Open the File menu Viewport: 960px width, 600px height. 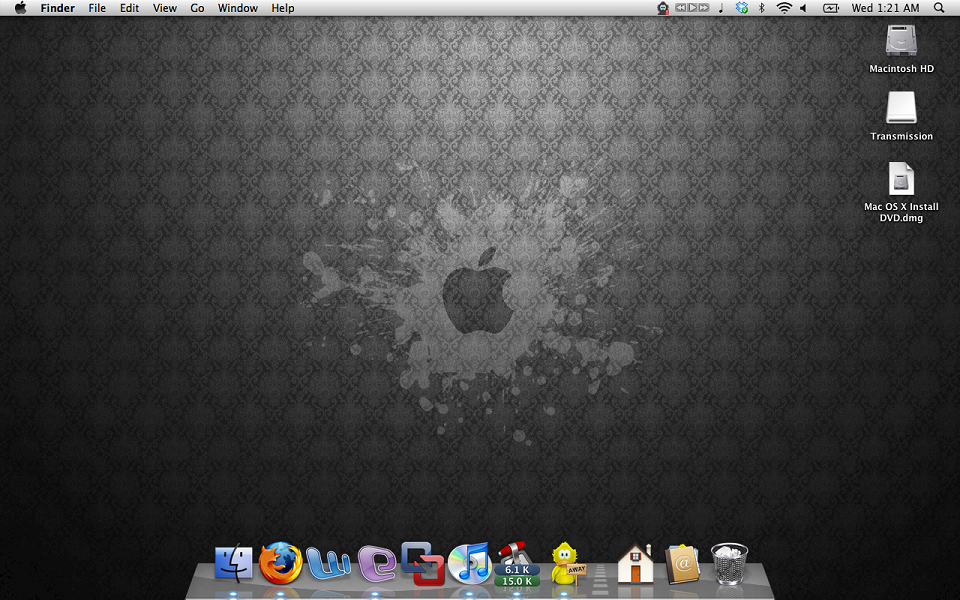click(97, 8)
